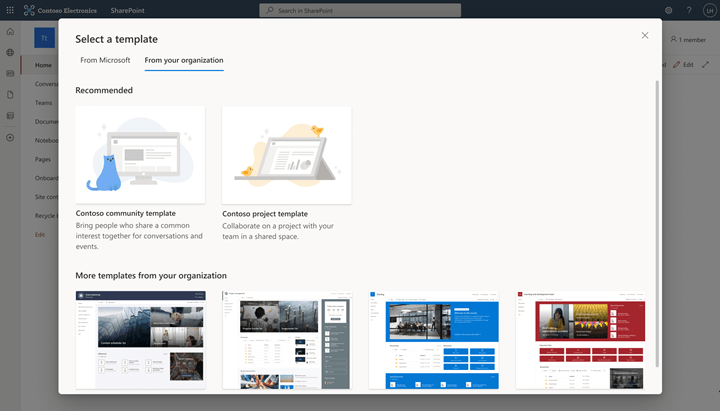
Task: Click the Recommended section heading
Action: tap(104, 90)
